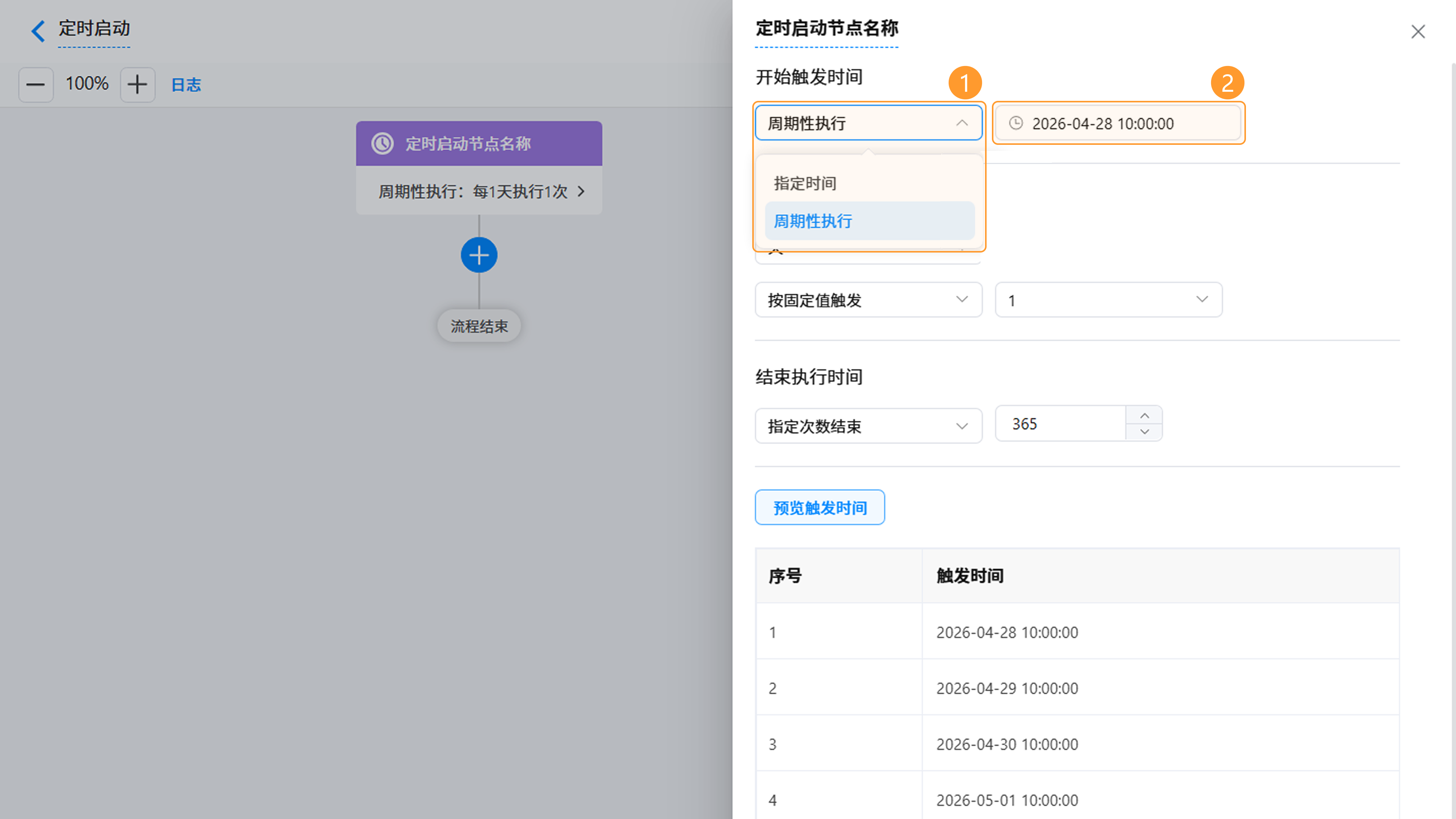Click the 开始触发时间 section label
1456x819 pixels.
pos(809,77)
